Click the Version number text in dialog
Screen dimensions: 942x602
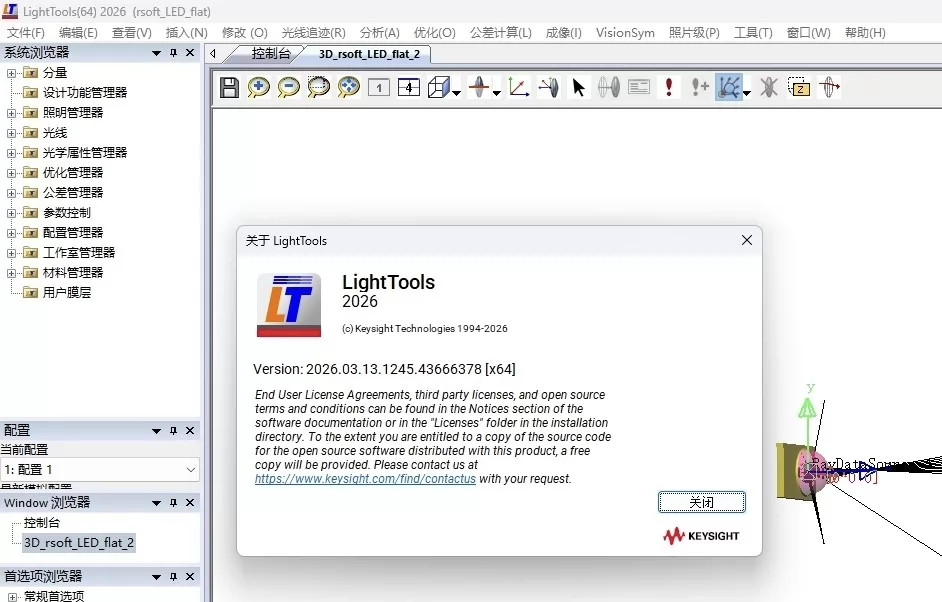point(384,369)
